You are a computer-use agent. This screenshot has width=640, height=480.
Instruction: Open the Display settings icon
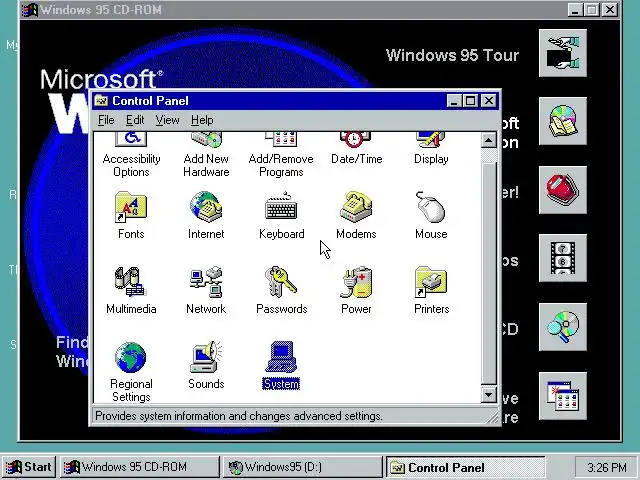(x=431, y=149)
